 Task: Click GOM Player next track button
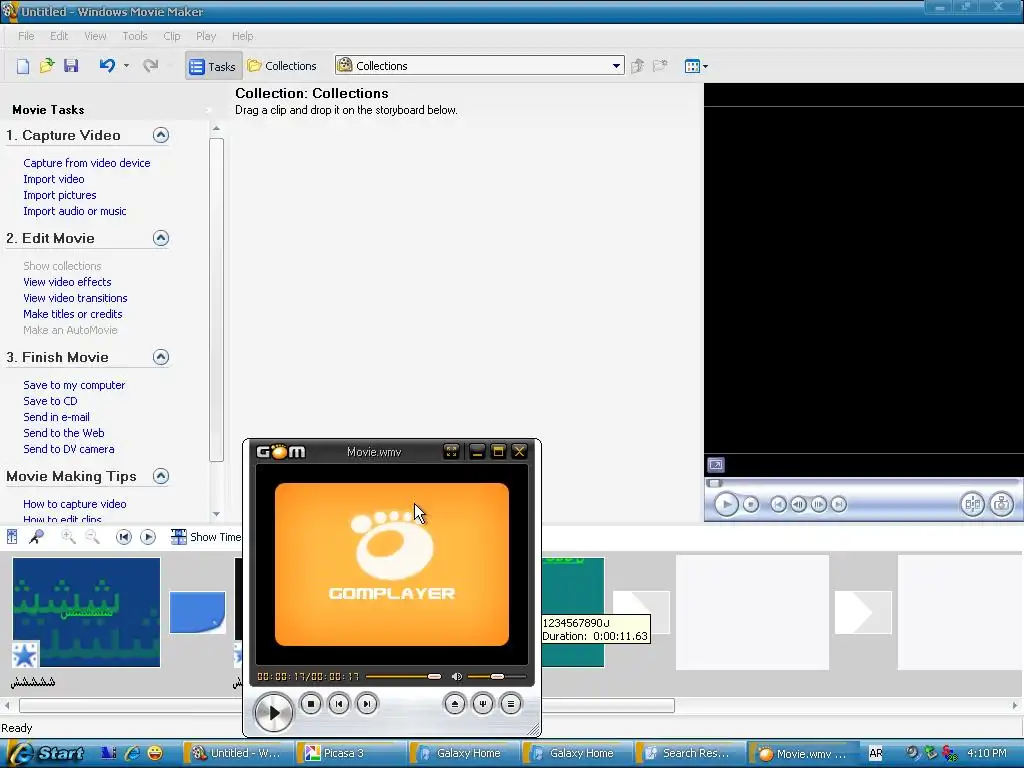(367, 703)
